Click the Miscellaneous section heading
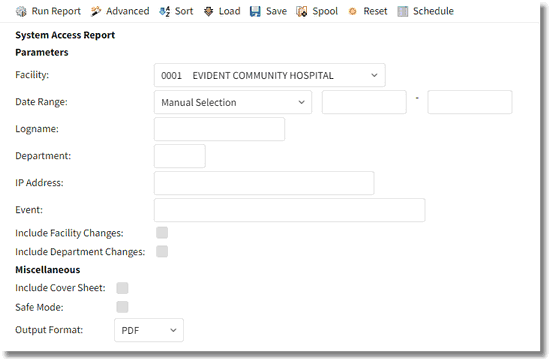Viewport: 550px width, 361px height. (x=48, y=270)
